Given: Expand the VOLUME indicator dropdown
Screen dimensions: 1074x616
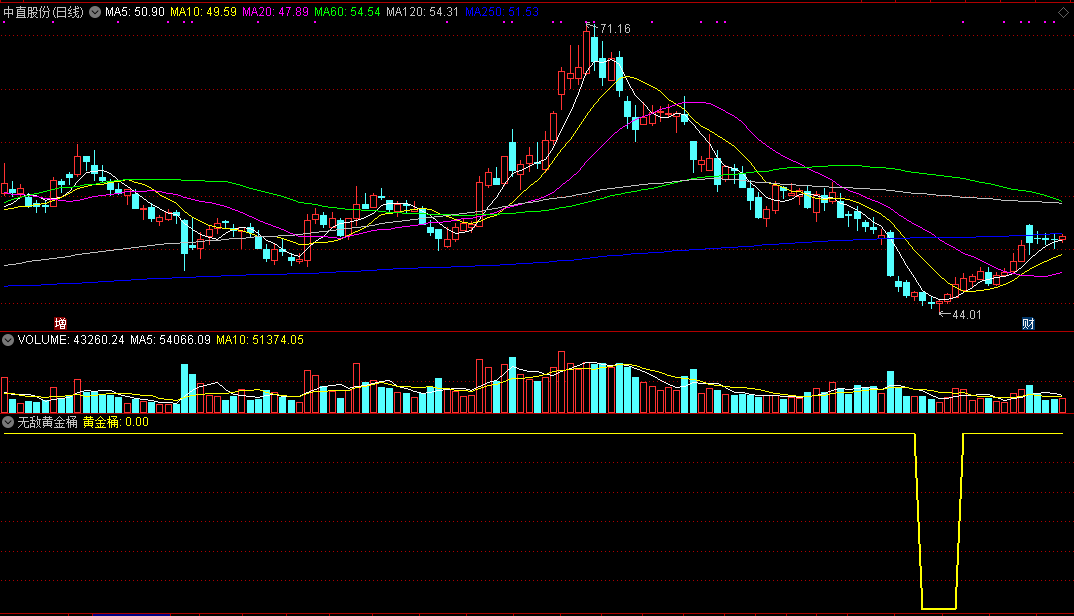Looking at the screenshot, I should (8, 340).
